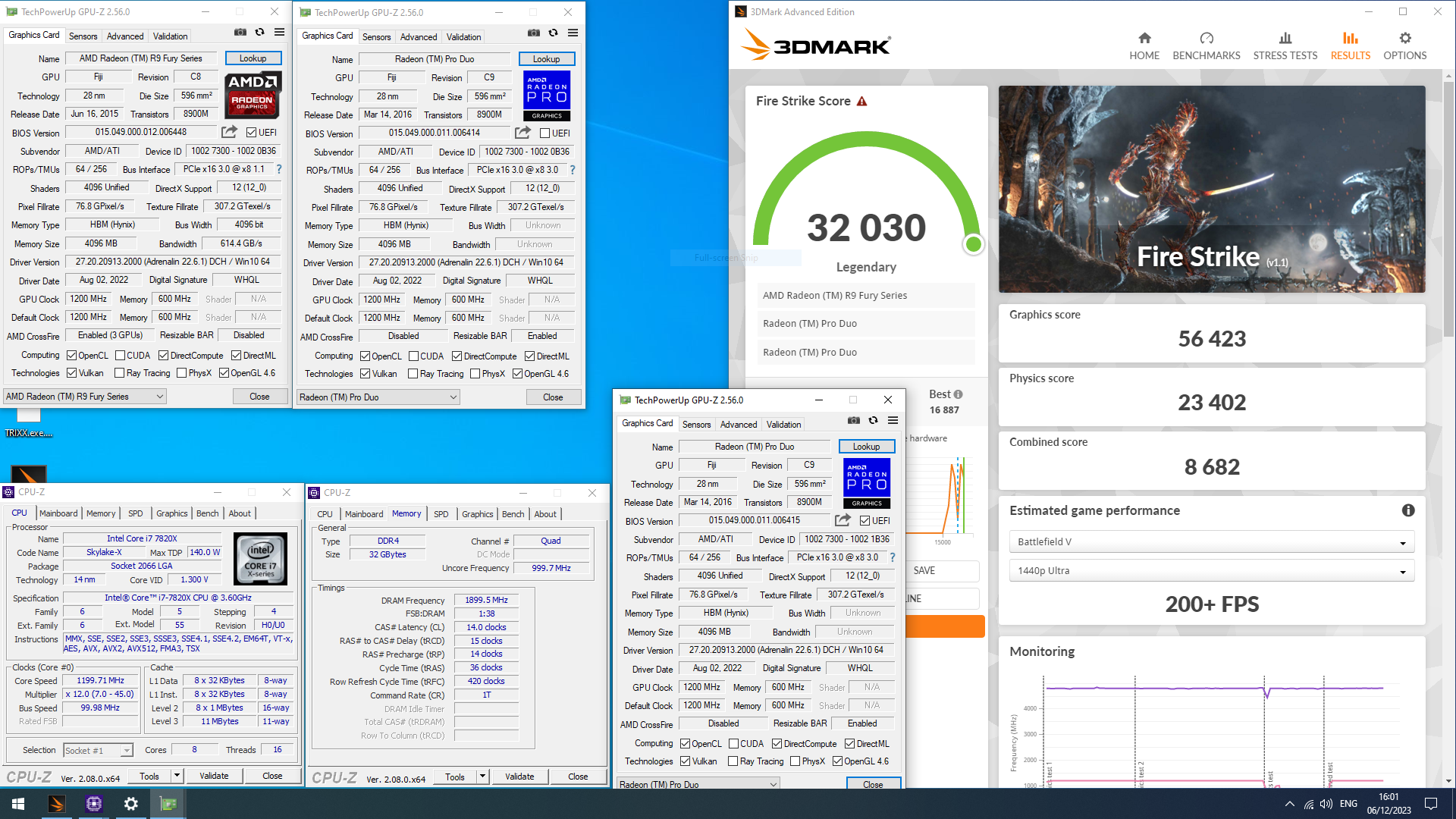Screen dimensions: 1456x819
Task: Click bus interface question mark in middle Pro Duo window
Action: tap(573, 170)
